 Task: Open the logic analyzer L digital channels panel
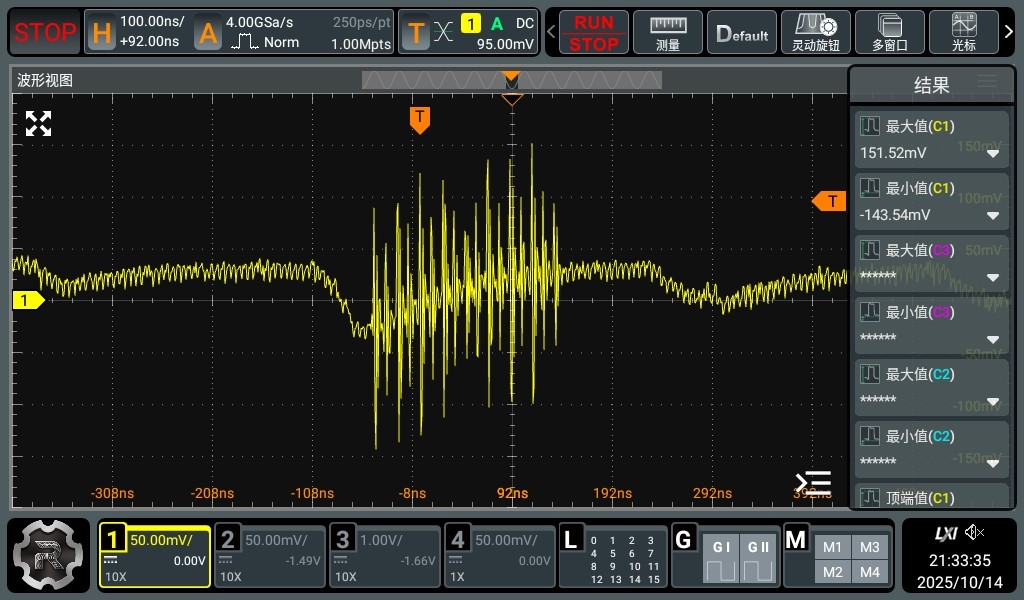click(613, 555)
